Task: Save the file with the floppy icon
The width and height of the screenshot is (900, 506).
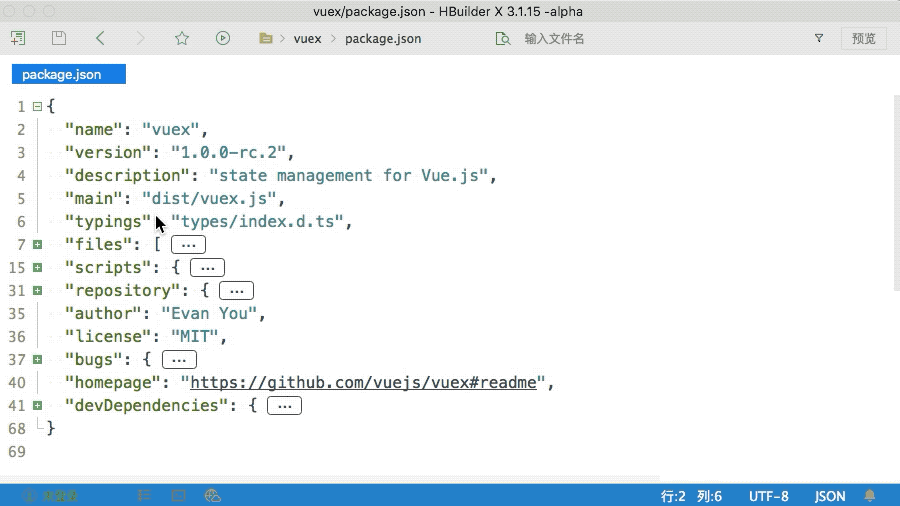Action: coord(59,38)
